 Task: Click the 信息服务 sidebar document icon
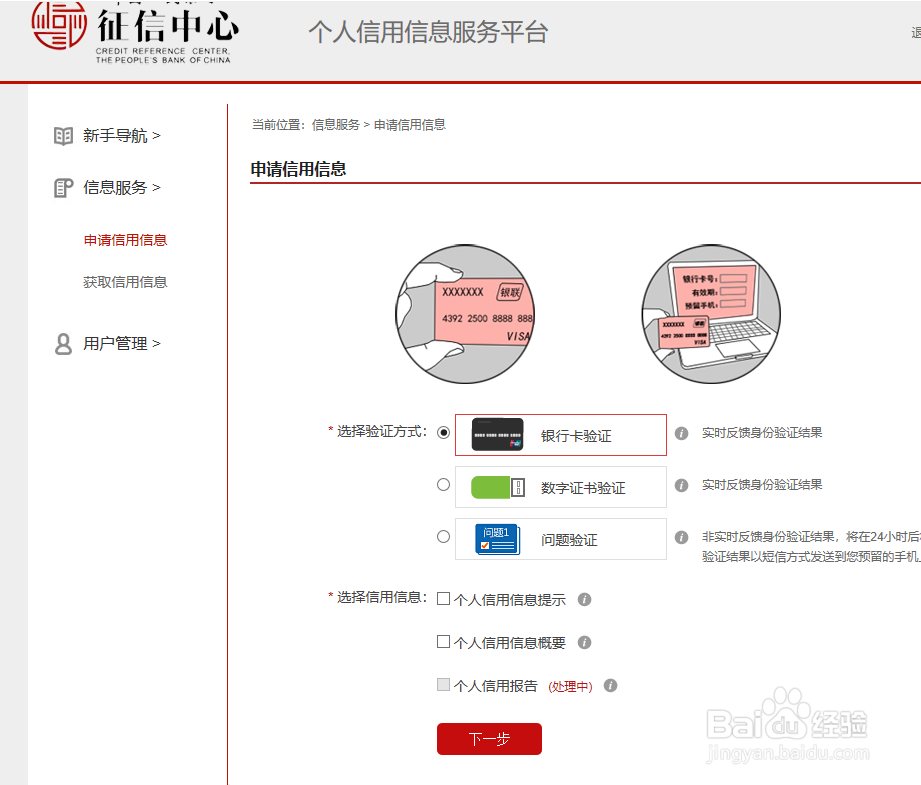63,187
